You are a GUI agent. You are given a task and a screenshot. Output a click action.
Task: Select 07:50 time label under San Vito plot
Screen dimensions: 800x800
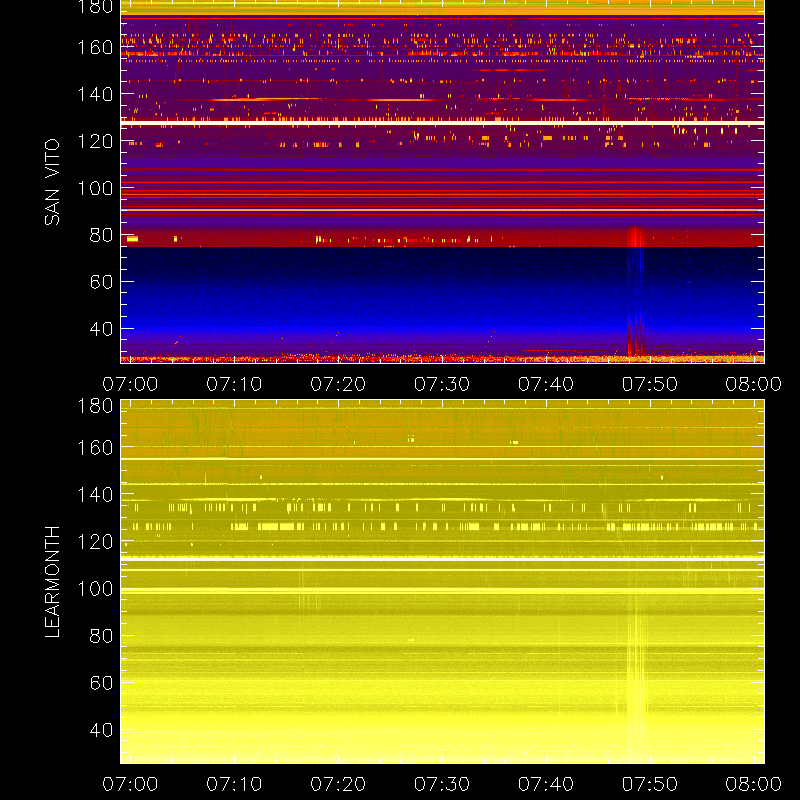click(x=649, y=384)
